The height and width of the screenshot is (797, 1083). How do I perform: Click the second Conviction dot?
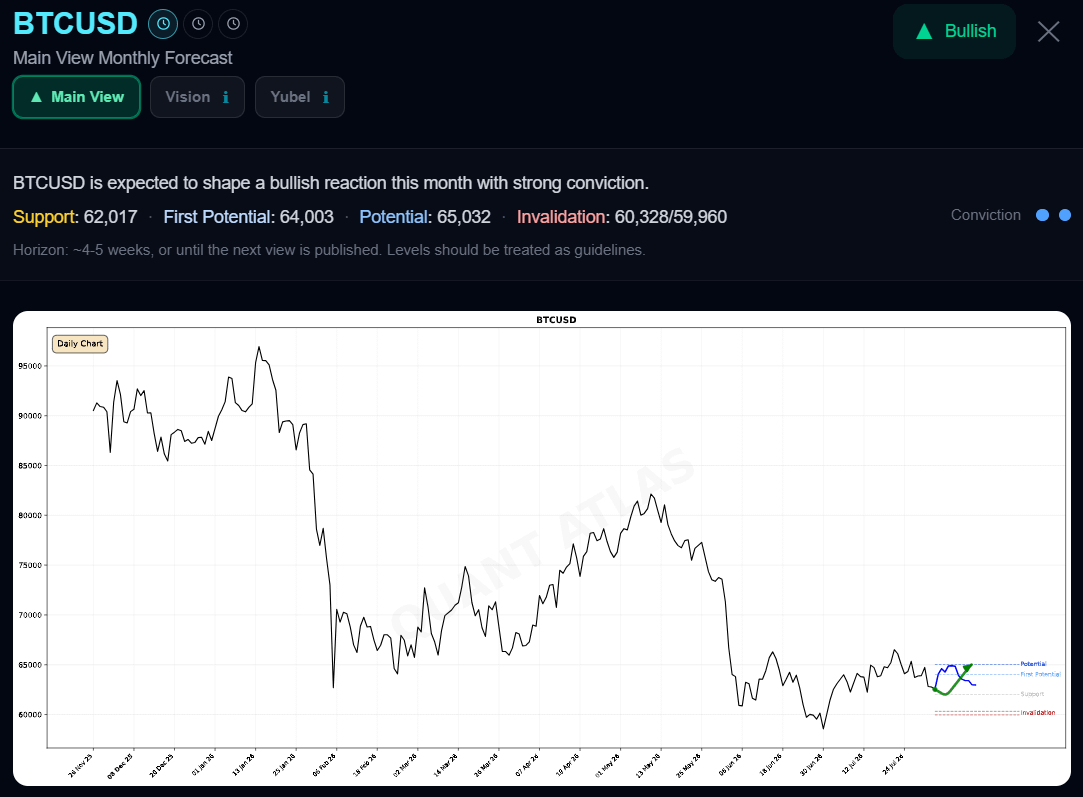[1065, 215]
